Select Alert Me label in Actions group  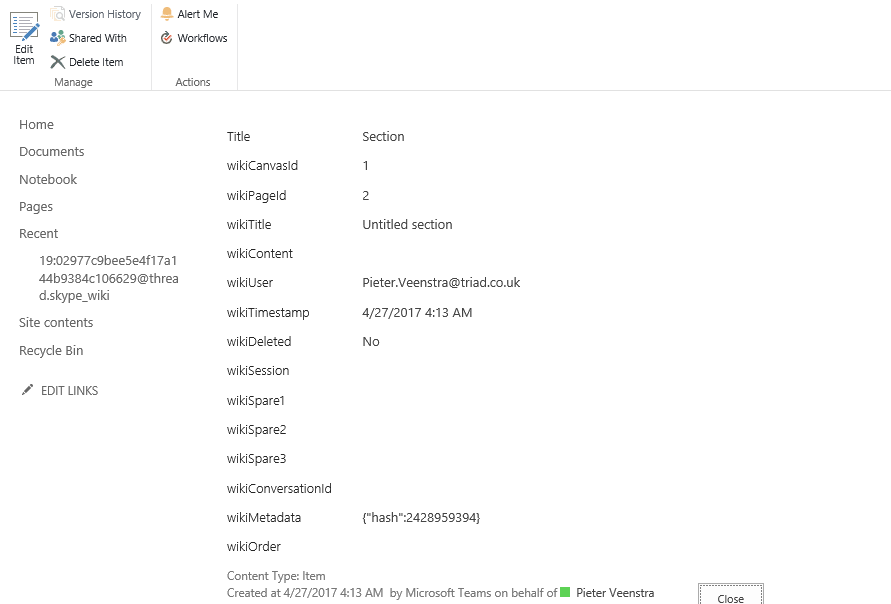coord(198,14)
